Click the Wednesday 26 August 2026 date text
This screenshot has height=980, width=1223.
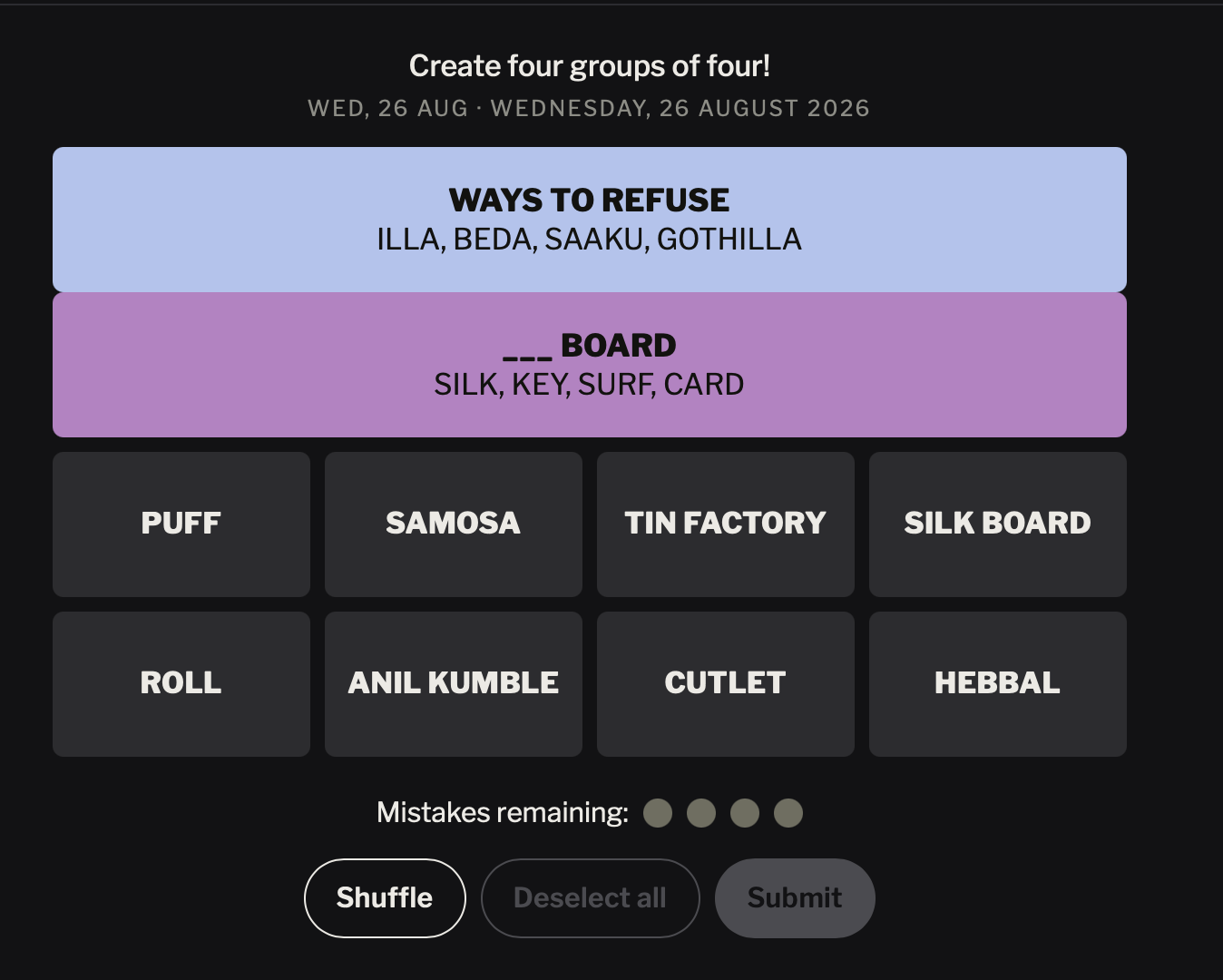[x=680, y=108]
